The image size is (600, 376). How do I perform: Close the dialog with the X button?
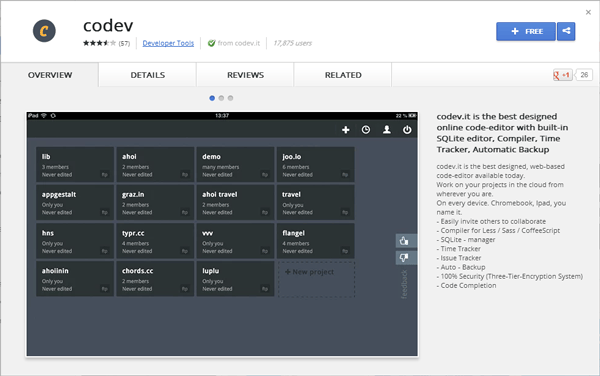point(588,12)
